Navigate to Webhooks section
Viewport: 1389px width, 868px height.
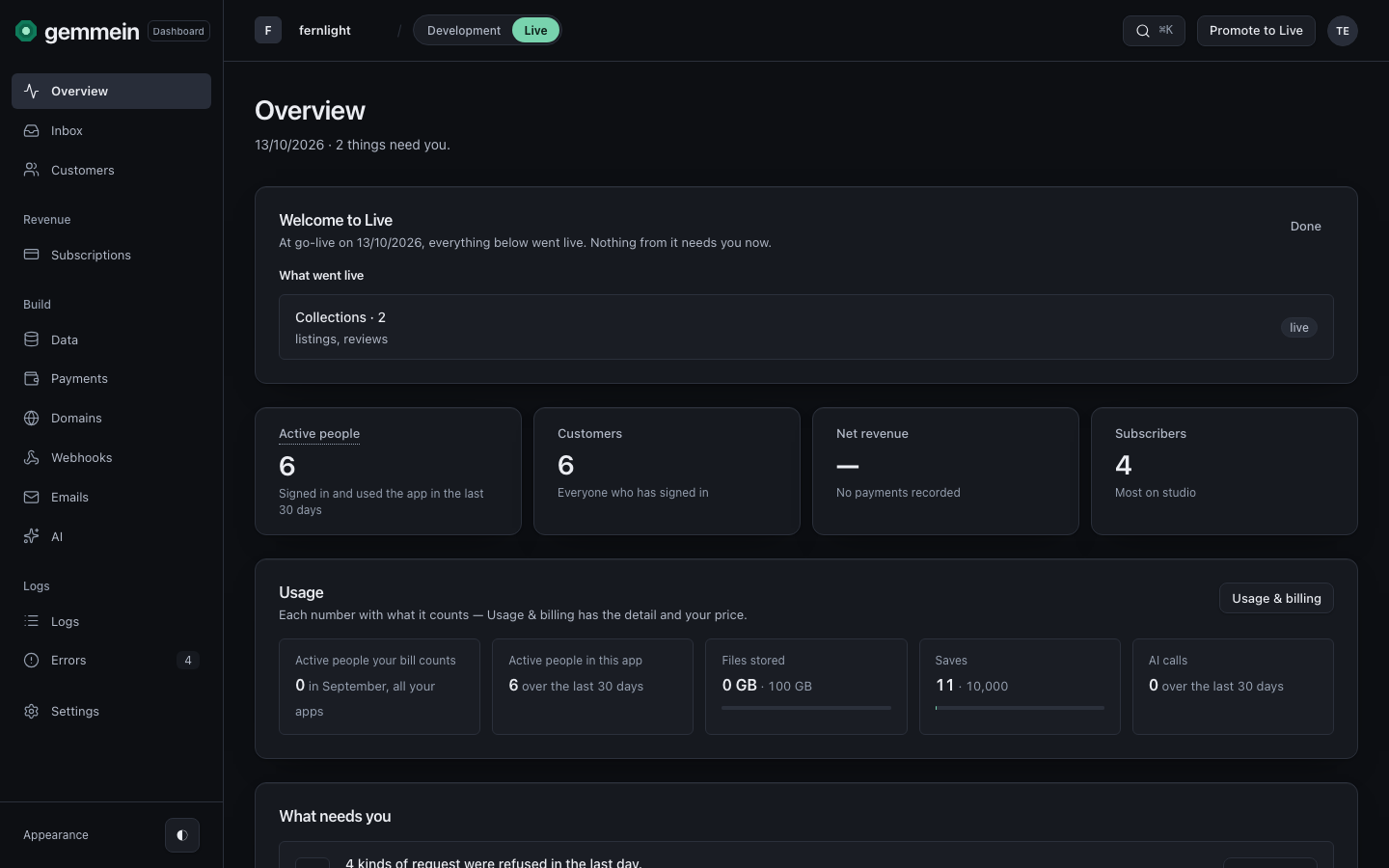[x=111, y=457]
